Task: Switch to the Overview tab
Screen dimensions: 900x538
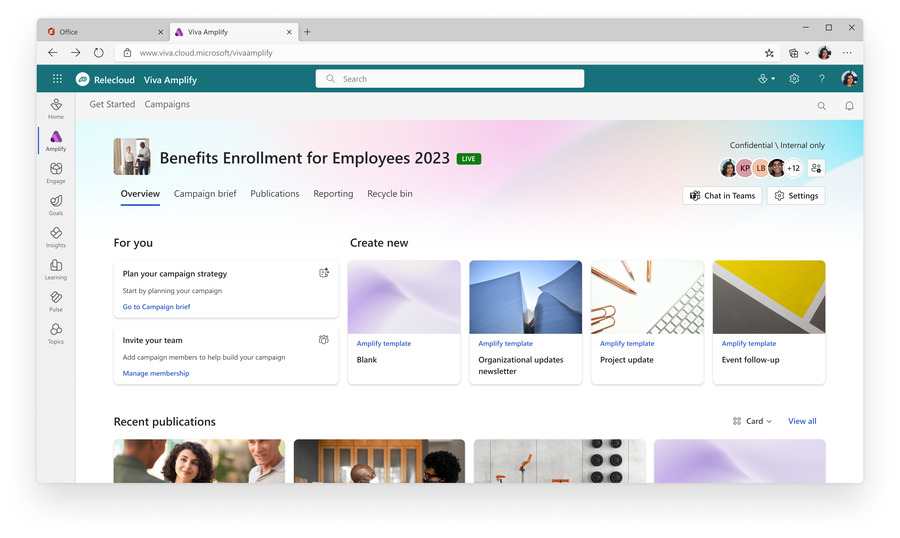Action: click(x=140, y=193)
